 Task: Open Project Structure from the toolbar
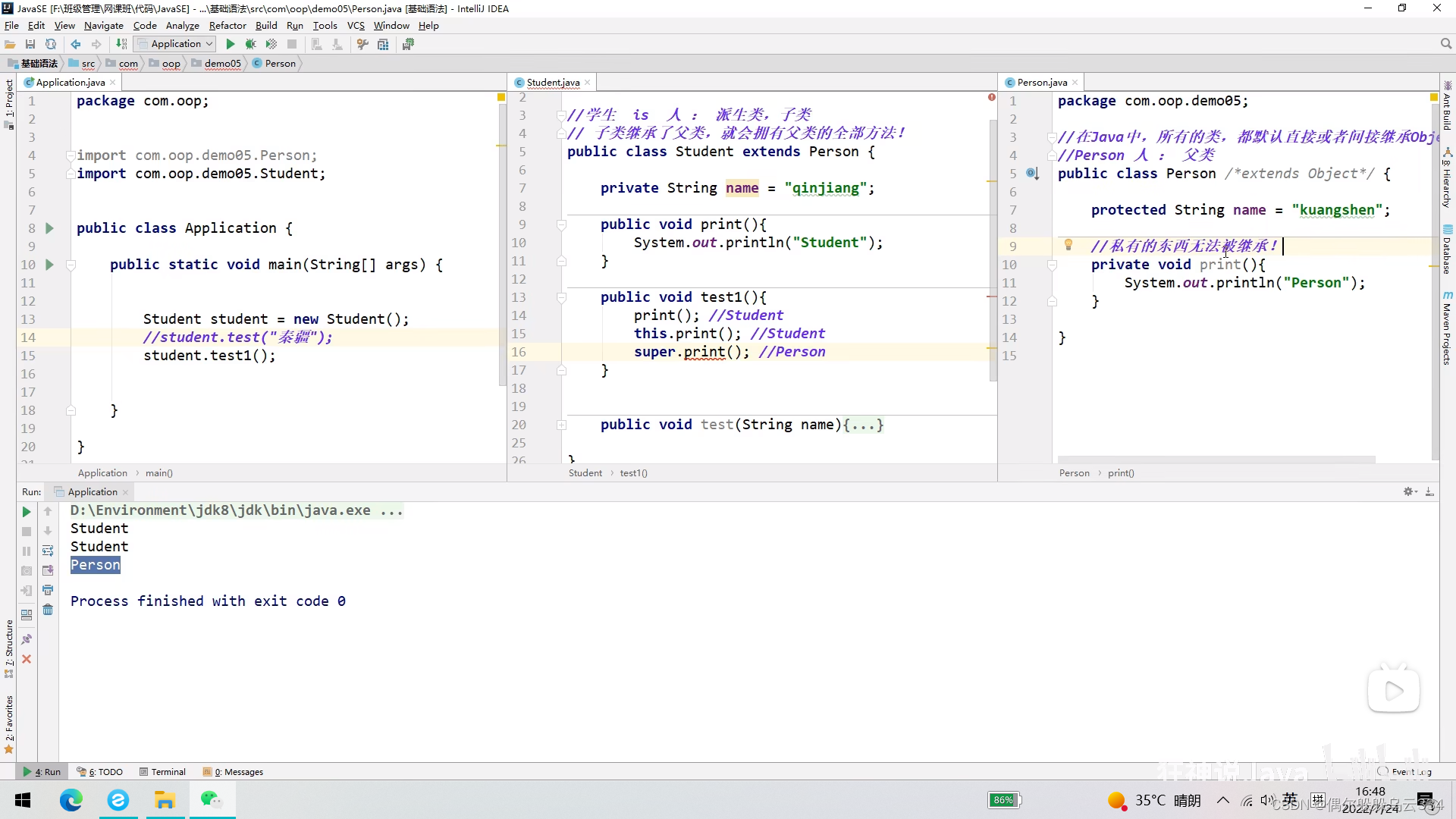(383, 44)
